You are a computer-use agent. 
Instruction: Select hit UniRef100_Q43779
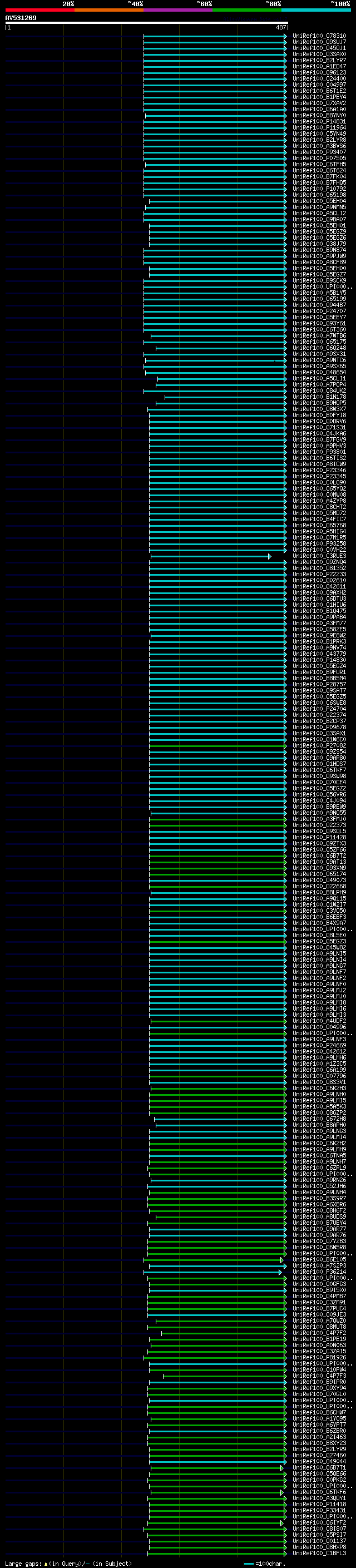click(x=319, y=654)
